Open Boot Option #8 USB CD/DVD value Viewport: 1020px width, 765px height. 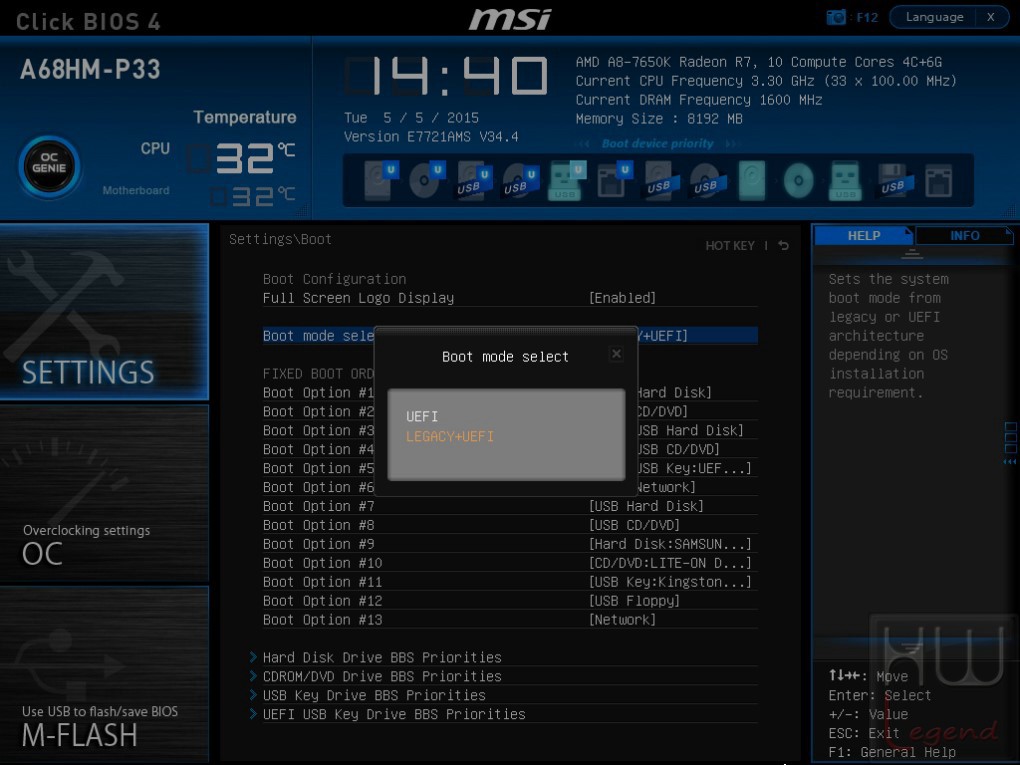[x=634, y=525]
